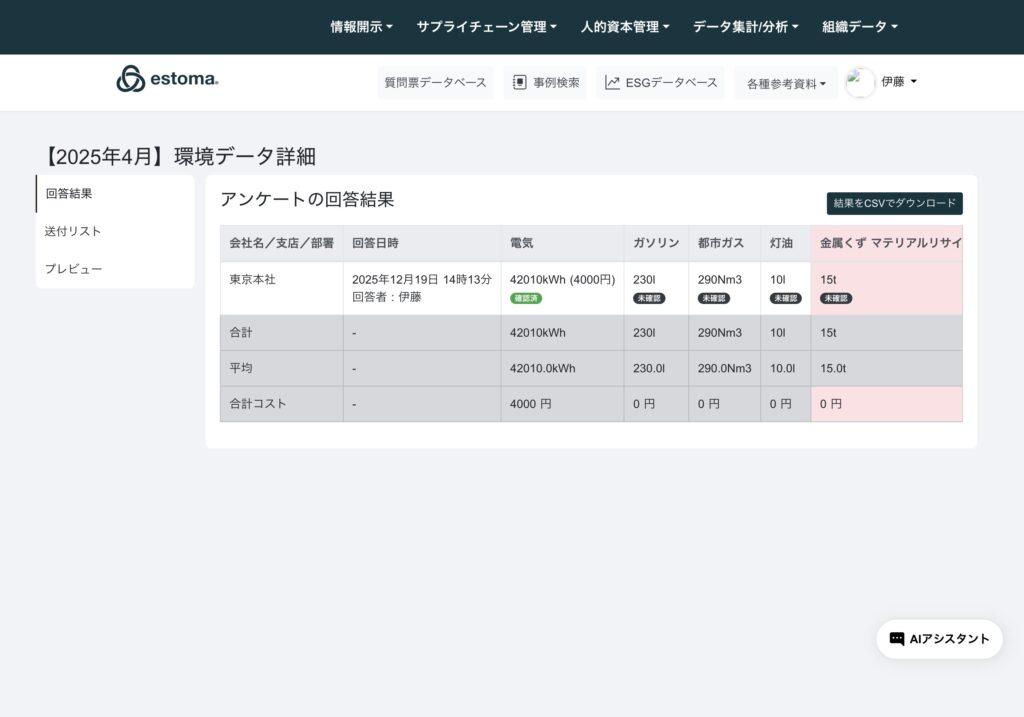The width and height of the screenshot is (1024, 717).
Task: Click the 未確認 badge under 金属くず
Action: click(x=836, y=298)
